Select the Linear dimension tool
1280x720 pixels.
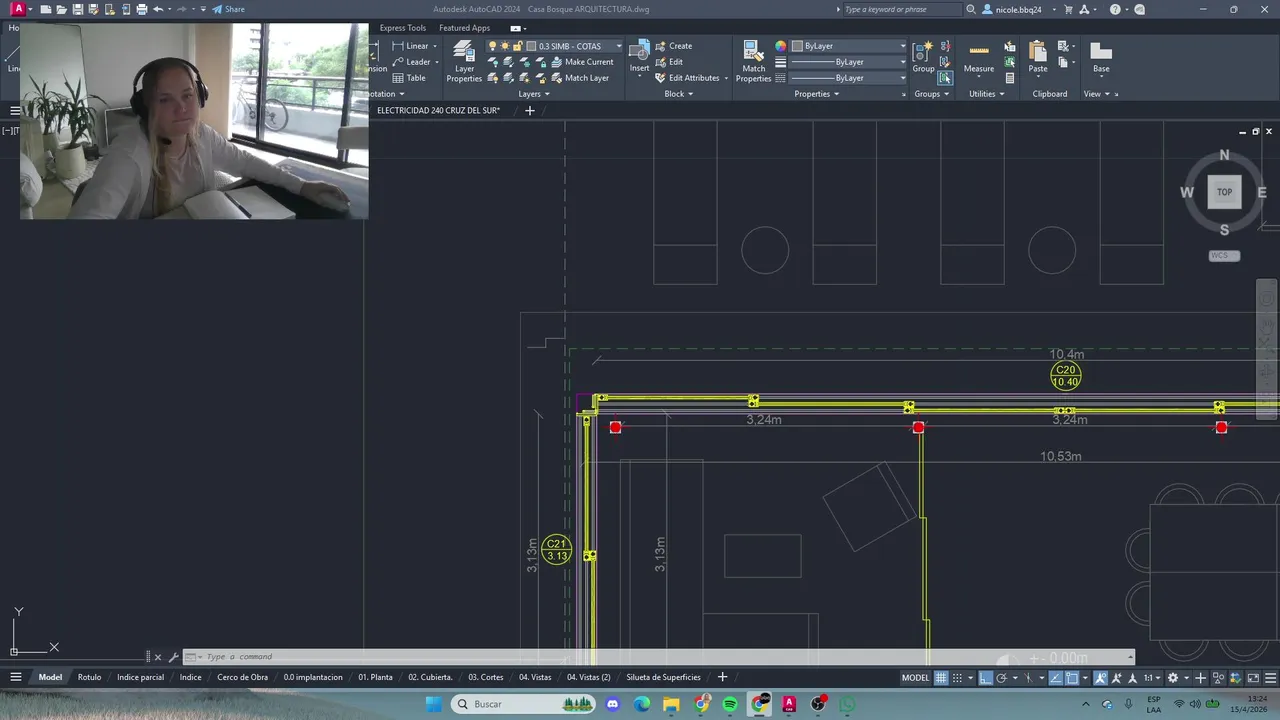[x=411, y=46]
